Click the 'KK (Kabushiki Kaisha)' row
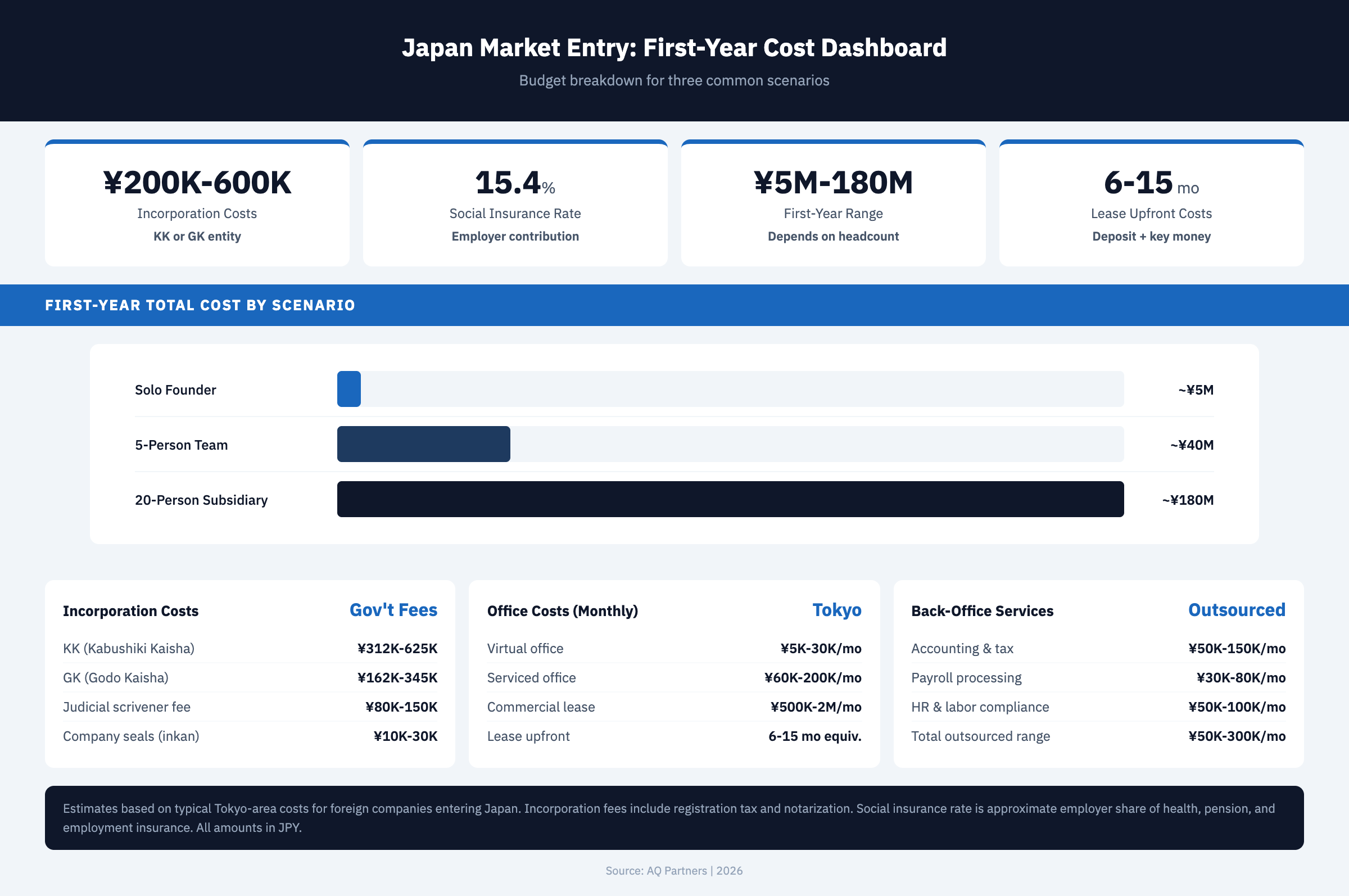This screenshot has height=896, width=1349. tap(250, 649)
